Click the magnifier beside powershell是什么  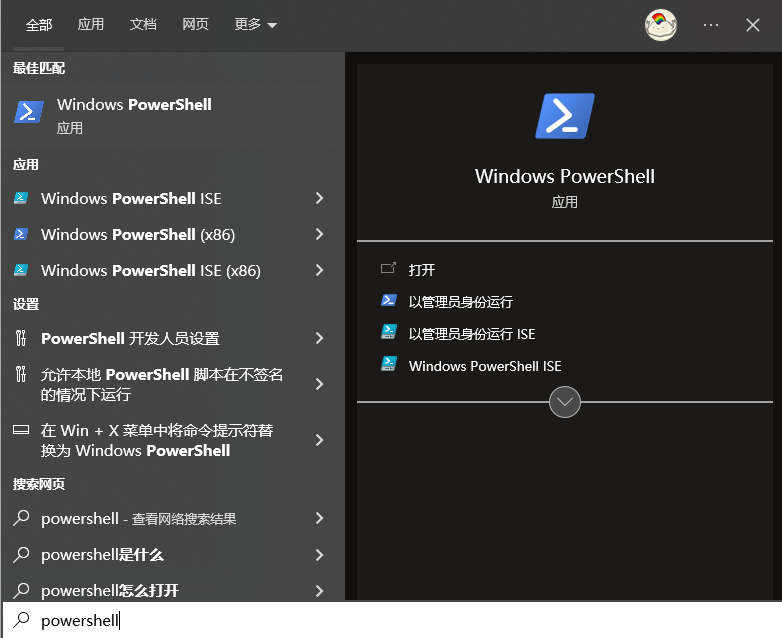tap(21, 554)
